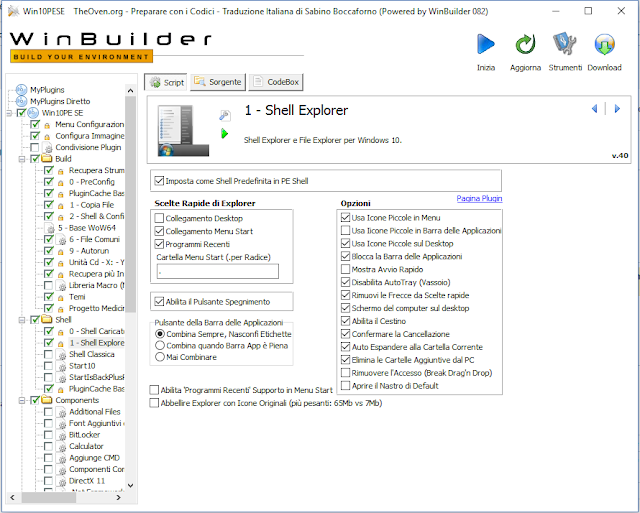The image size is (640, 513).
Task: Enable Mostra Avvio Rapido option
Action: click(x=345, y=269)
